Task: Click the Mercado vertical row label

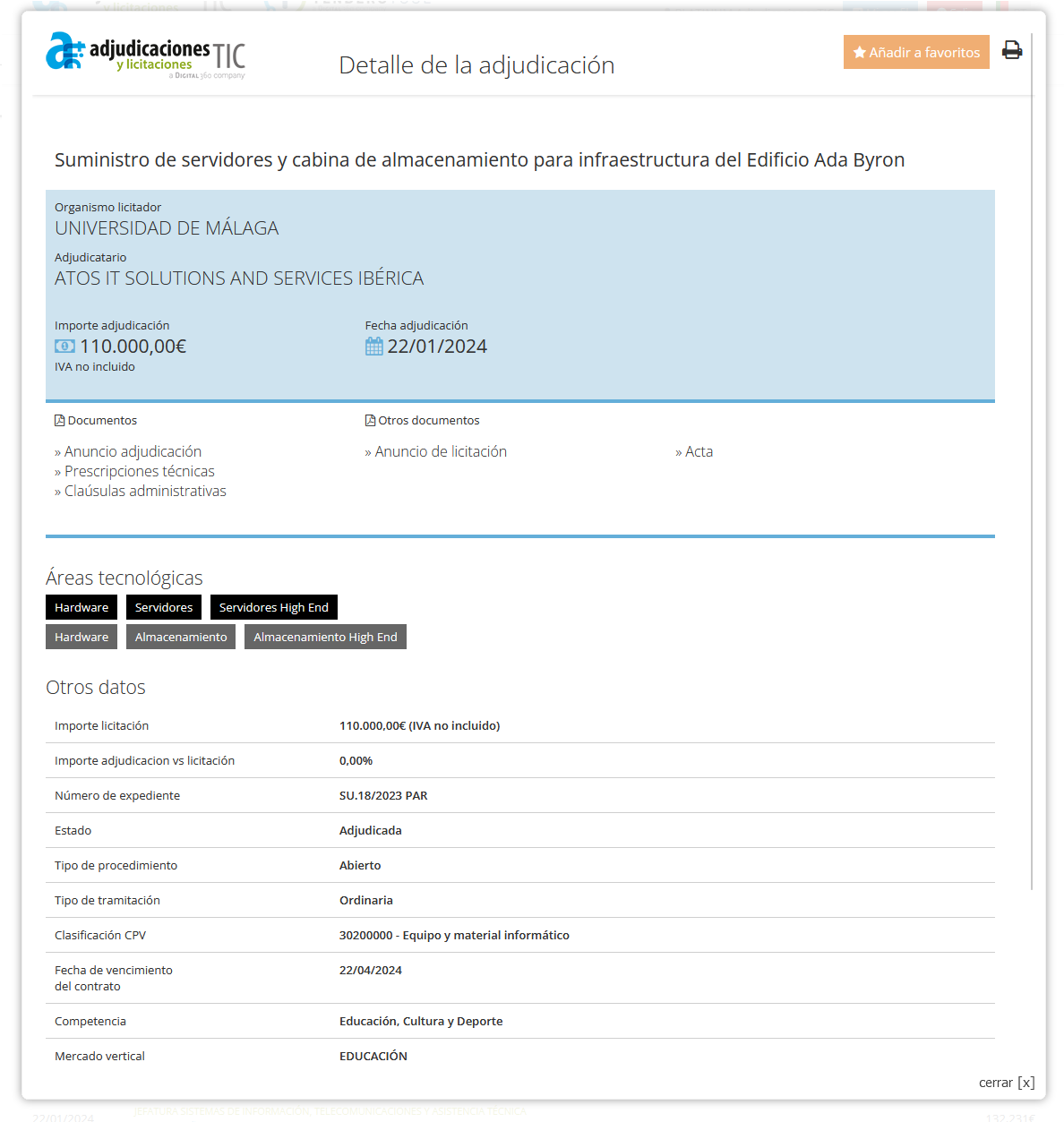Action: (99, 1056)
